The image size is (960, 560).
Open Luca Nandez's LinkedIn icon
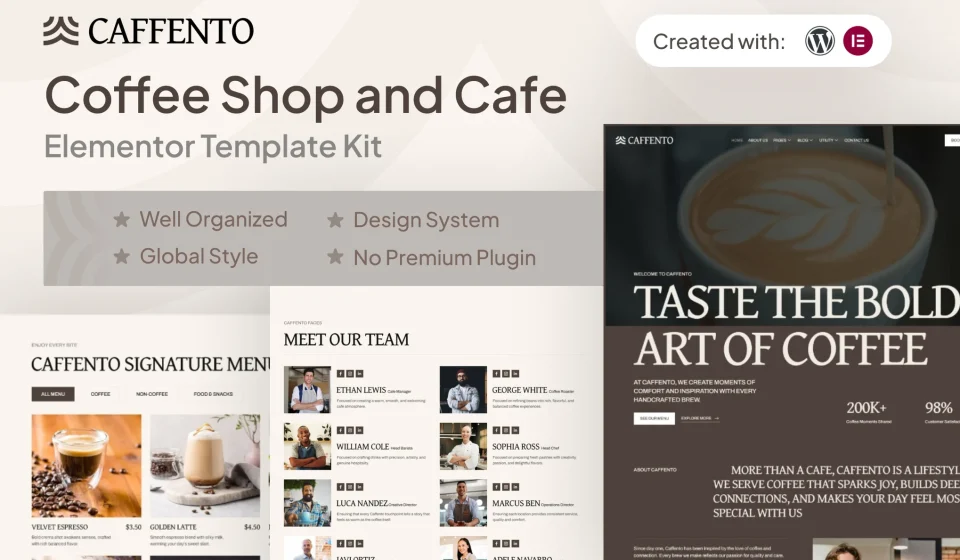click(359, 487)
